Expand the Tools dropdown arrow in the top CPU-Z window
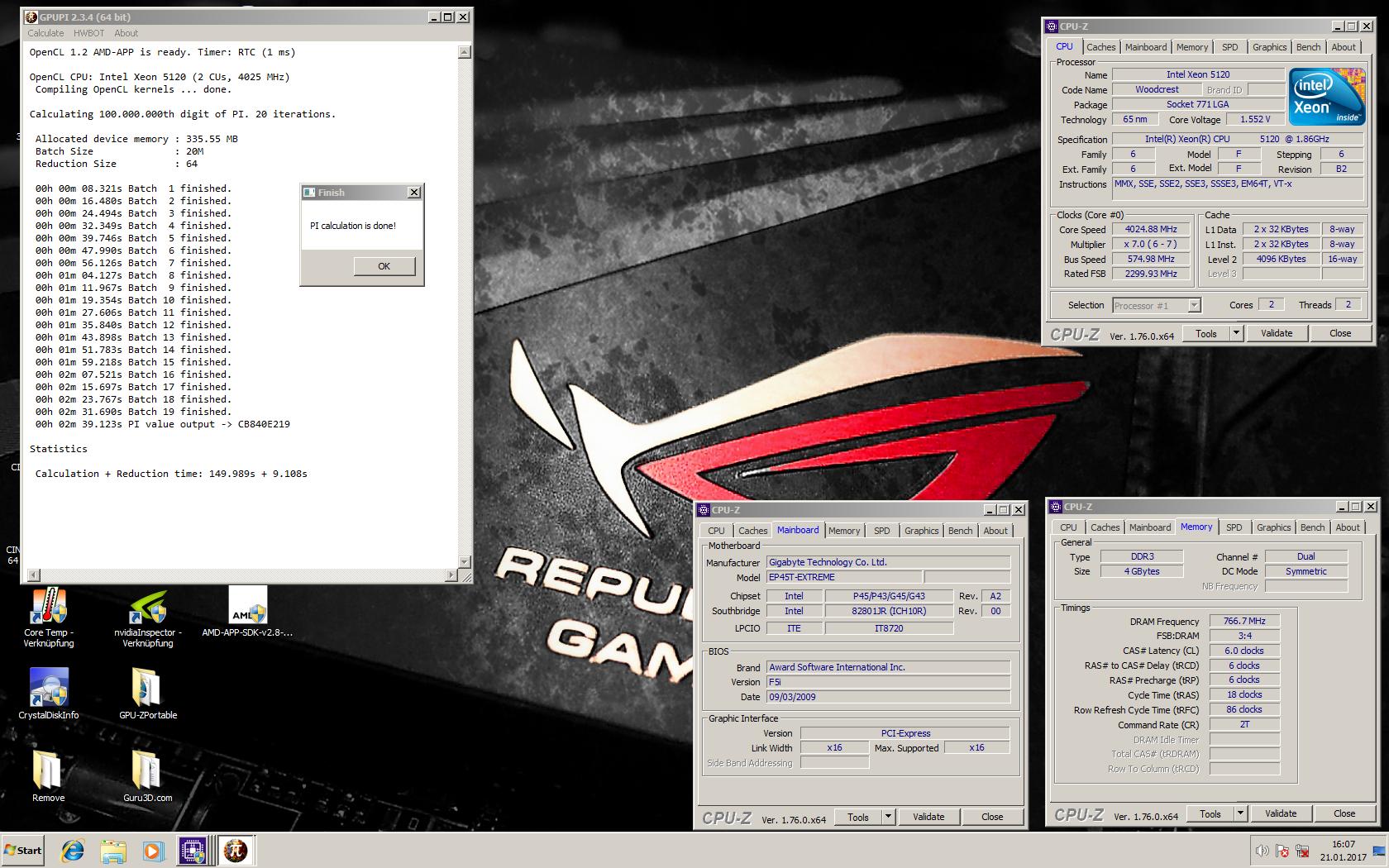 pyautogui.click(x=1236, y=333)
